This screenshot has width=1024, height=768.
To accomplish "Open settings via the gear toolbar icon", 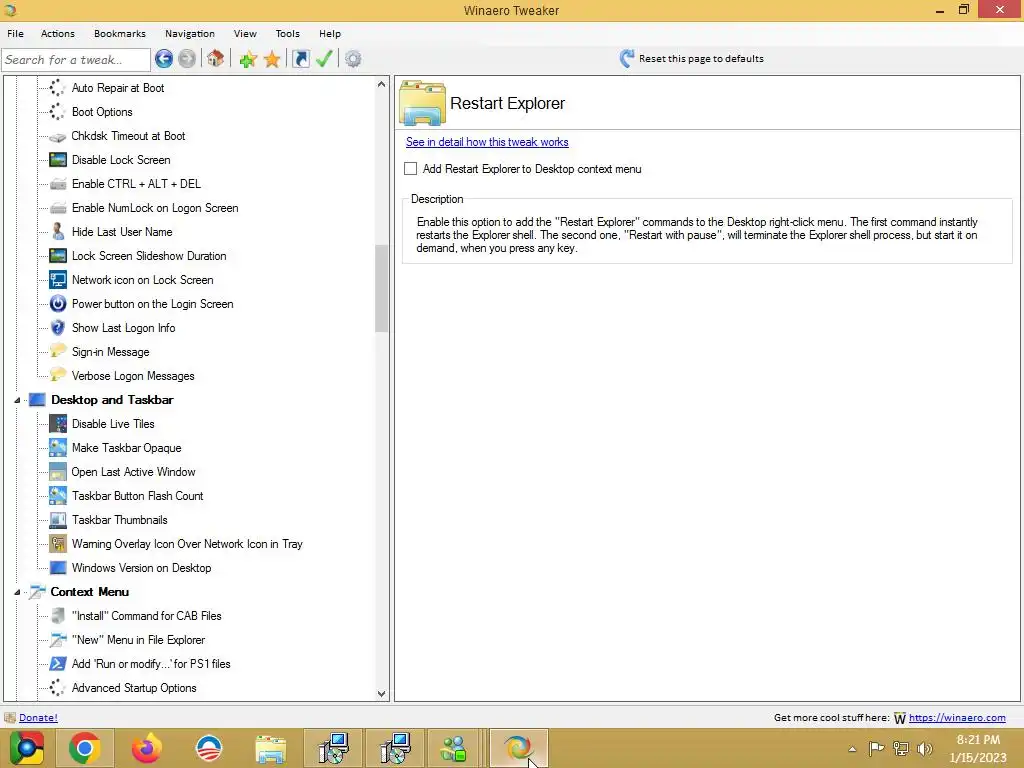I will (x=353, y=59).
